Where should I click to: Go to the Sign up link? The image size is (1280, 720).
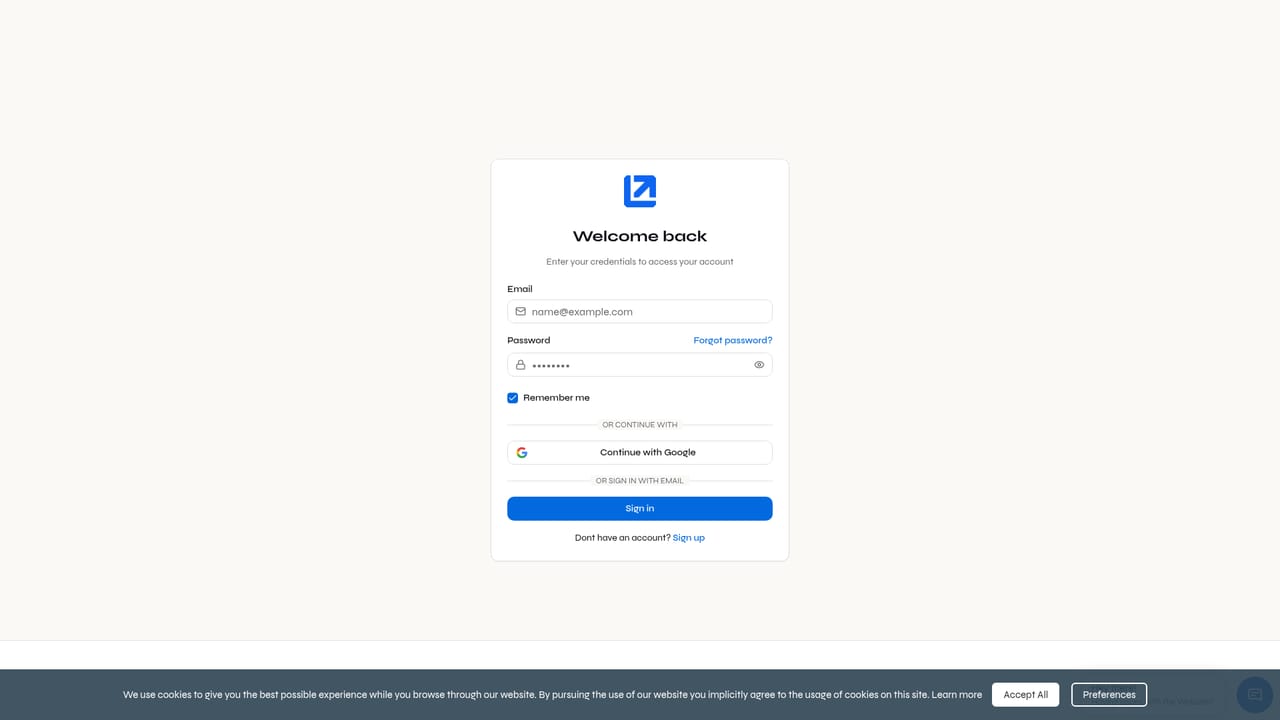pos(689,538)
